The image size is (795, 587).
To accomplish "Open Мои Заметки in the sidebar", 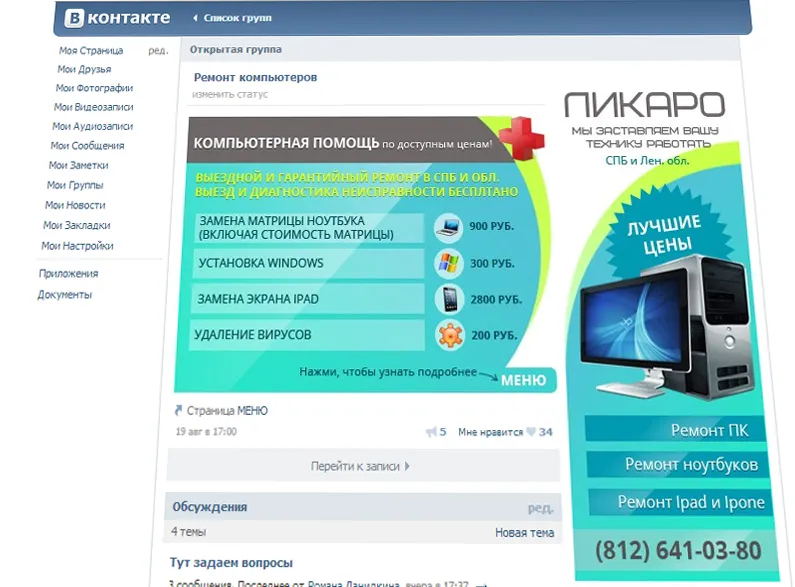I will tap(79, 166).
